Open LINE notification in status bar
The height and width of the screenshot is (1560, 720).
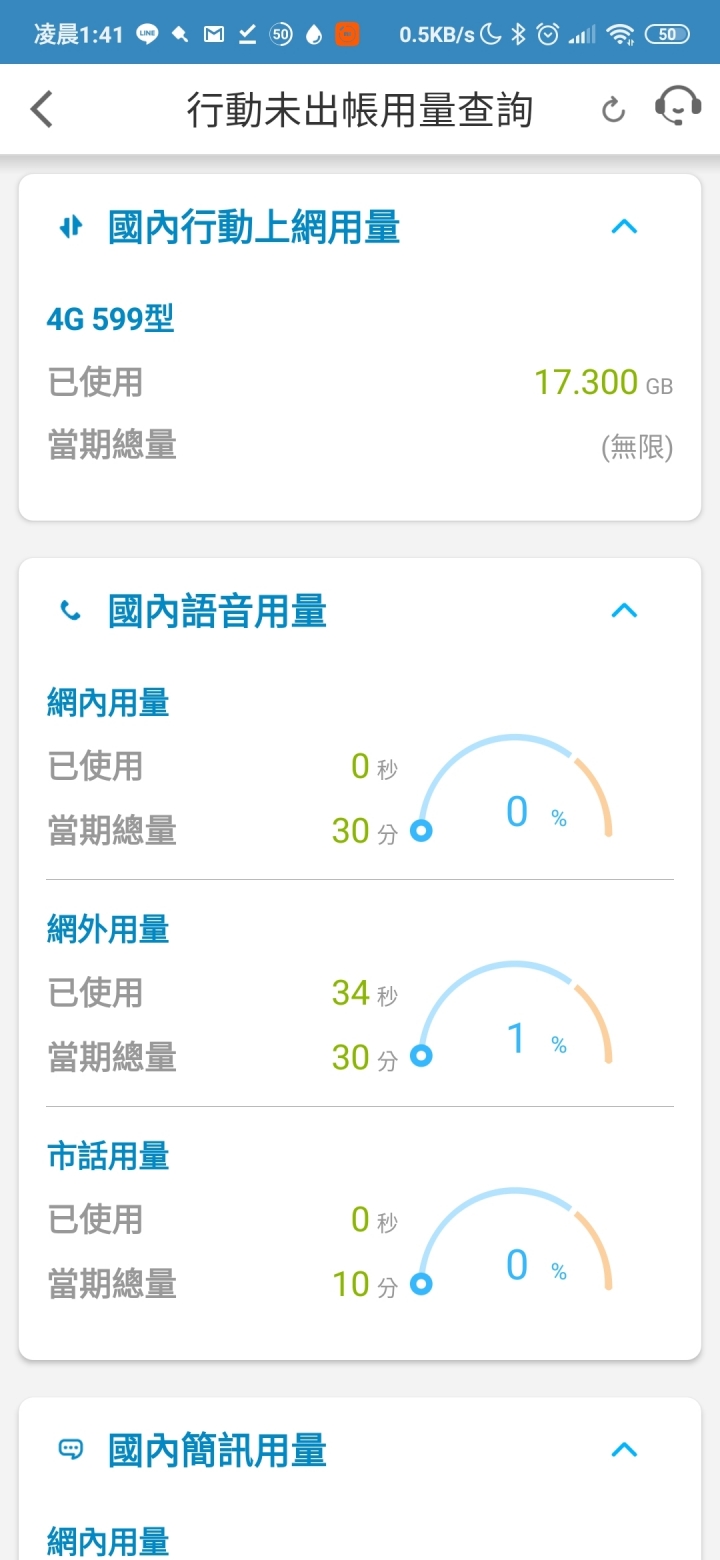tap(148, 34)
